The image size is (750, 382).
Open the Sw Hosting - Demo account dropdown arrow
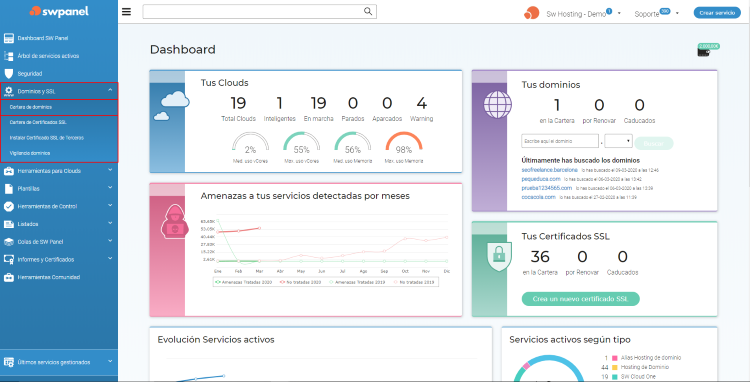[x=619, y=13]
